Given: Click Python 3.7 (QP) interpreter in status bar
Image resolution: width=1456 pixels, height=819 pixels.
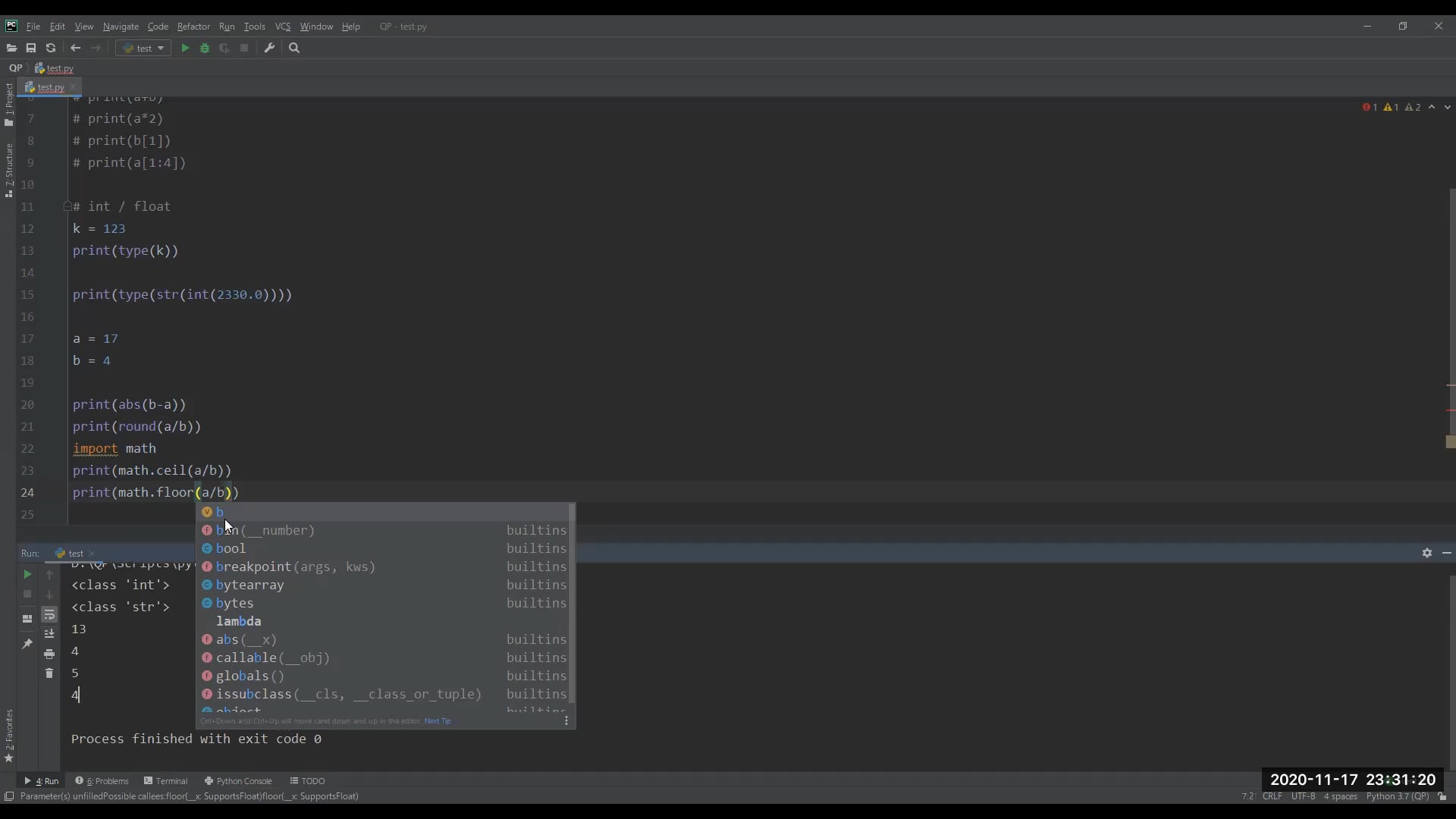Looking at the screenshot, I should tap(1397, 796).
